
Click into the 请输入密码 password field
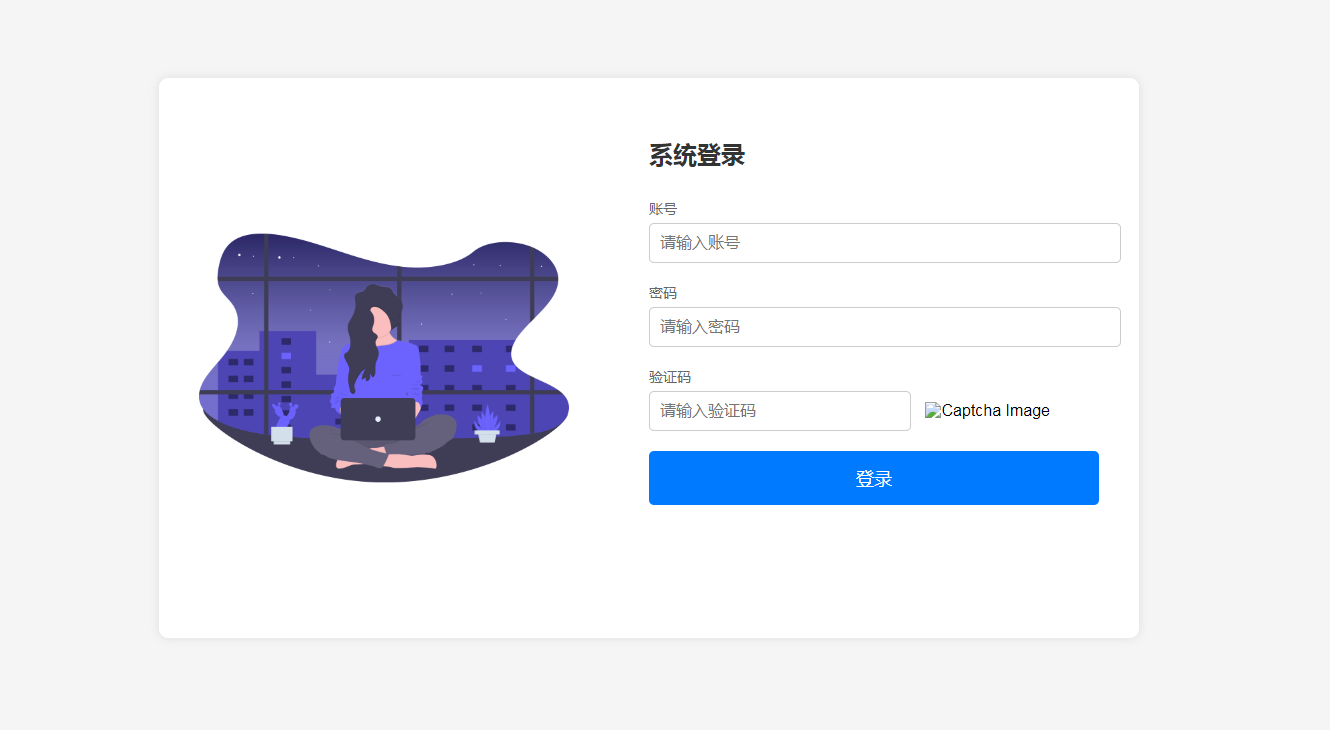(884, 327)
